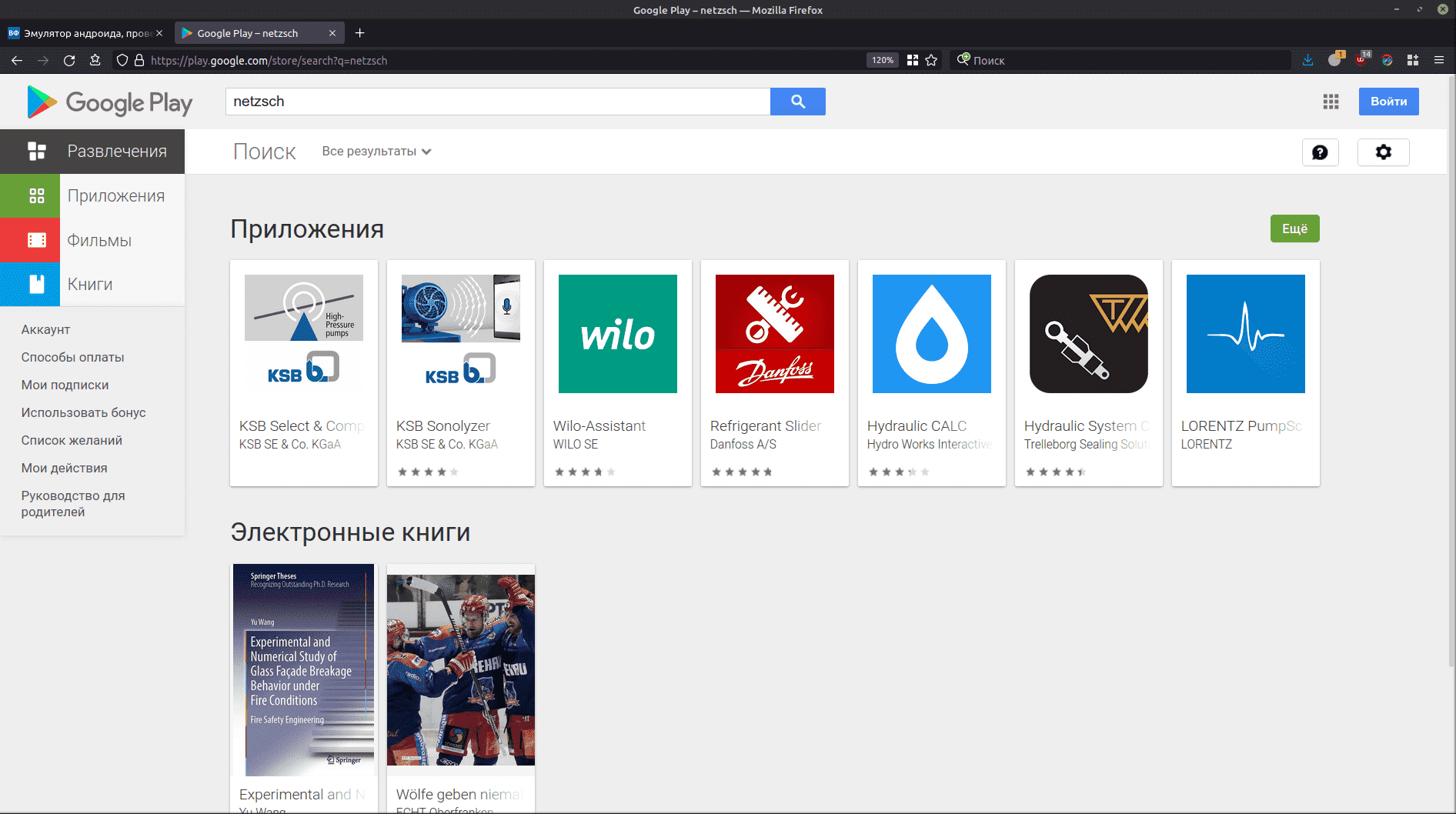The width and height of the screenshot is (1456, 814).
Task: Open the Firefox hamburger menu
Action: tap(1438, 60)
